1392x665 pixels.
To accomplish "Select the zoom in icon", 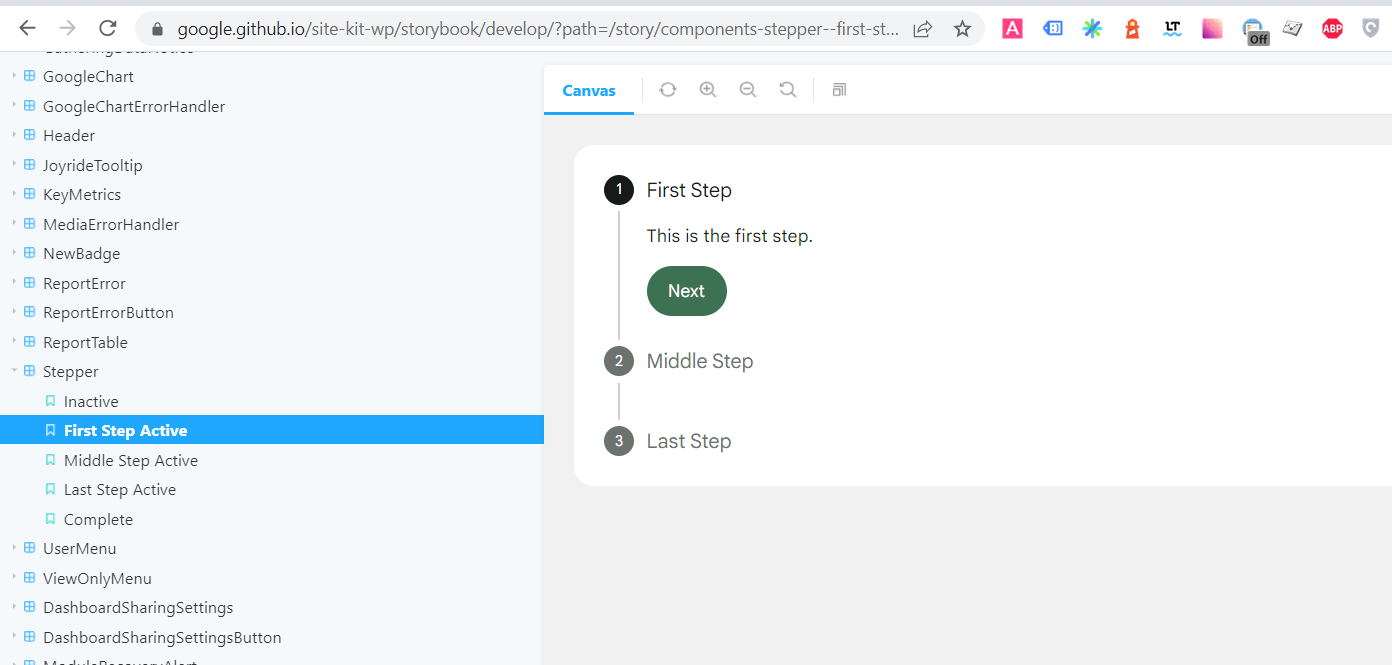I will [707, 90].
